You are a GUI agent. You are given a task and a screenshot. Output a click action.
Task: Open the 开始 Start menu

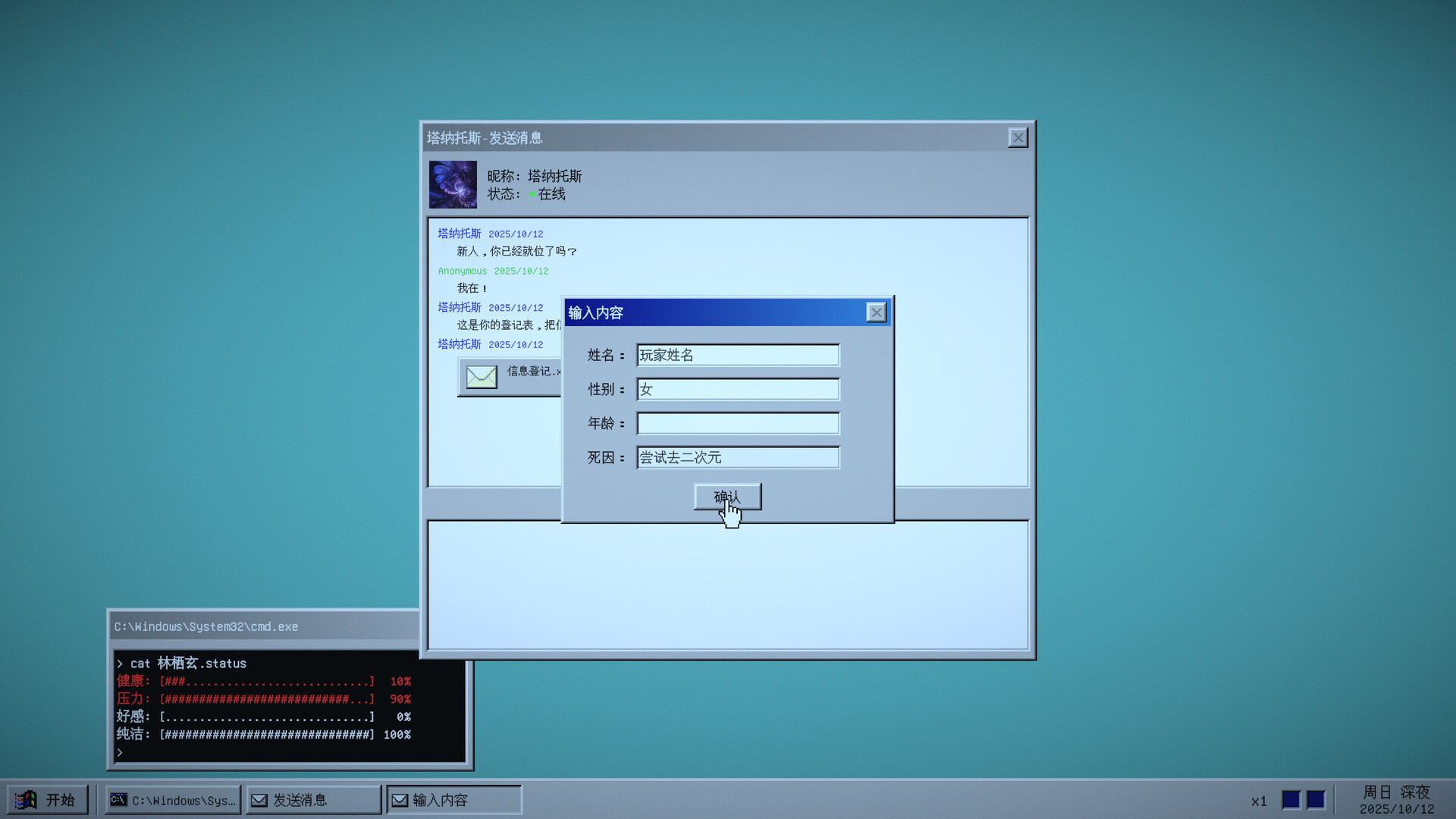pyautogui.click(x=47, y=799)
